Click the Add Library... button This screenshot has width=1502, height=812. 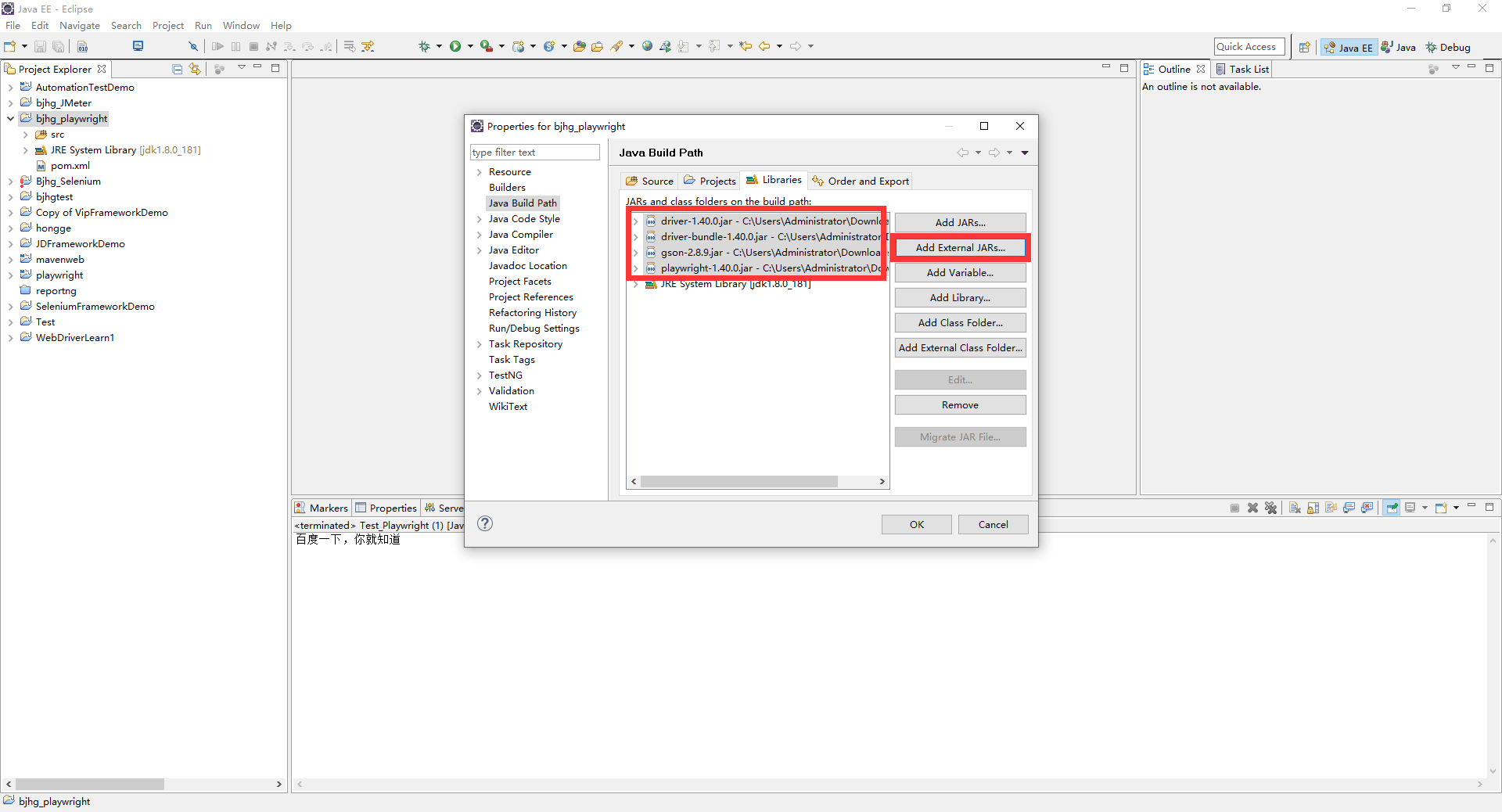point(960,297)
